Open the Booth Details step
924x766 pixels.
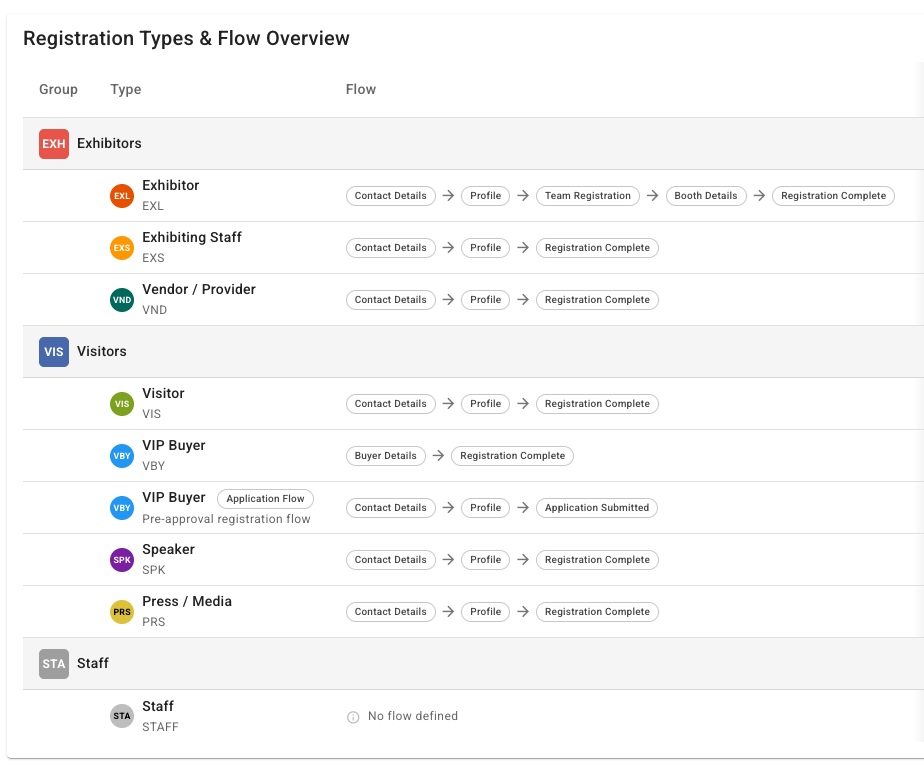pyautogui.click(x=706, y=196)
